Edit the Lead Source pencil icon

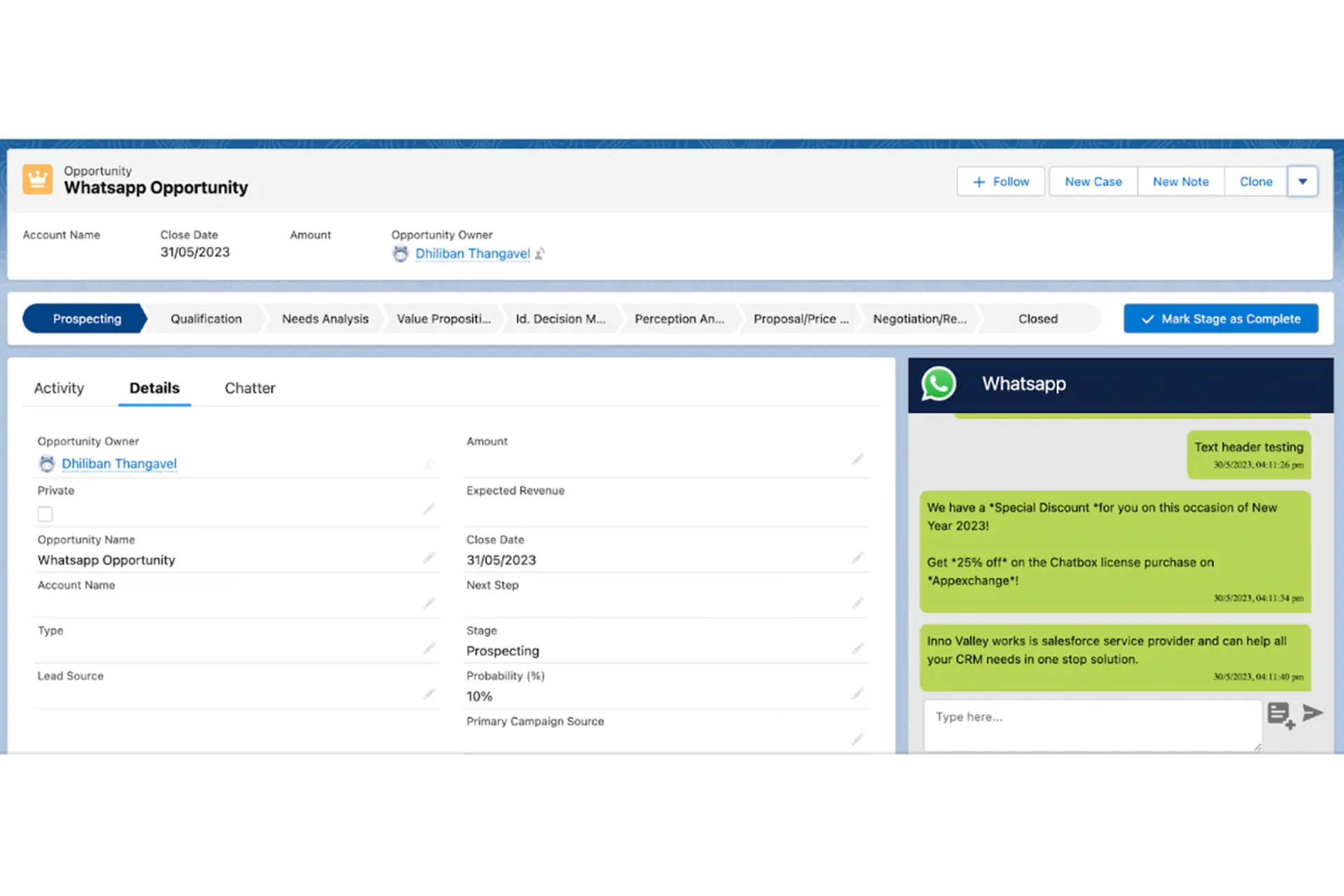click(429, 694)
